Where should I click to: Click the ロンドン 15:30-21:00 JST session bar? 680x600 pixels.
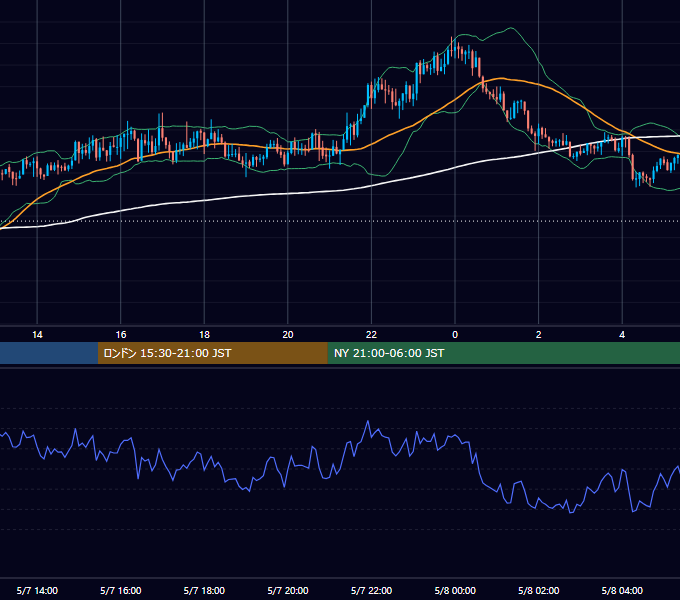[212, 353]
